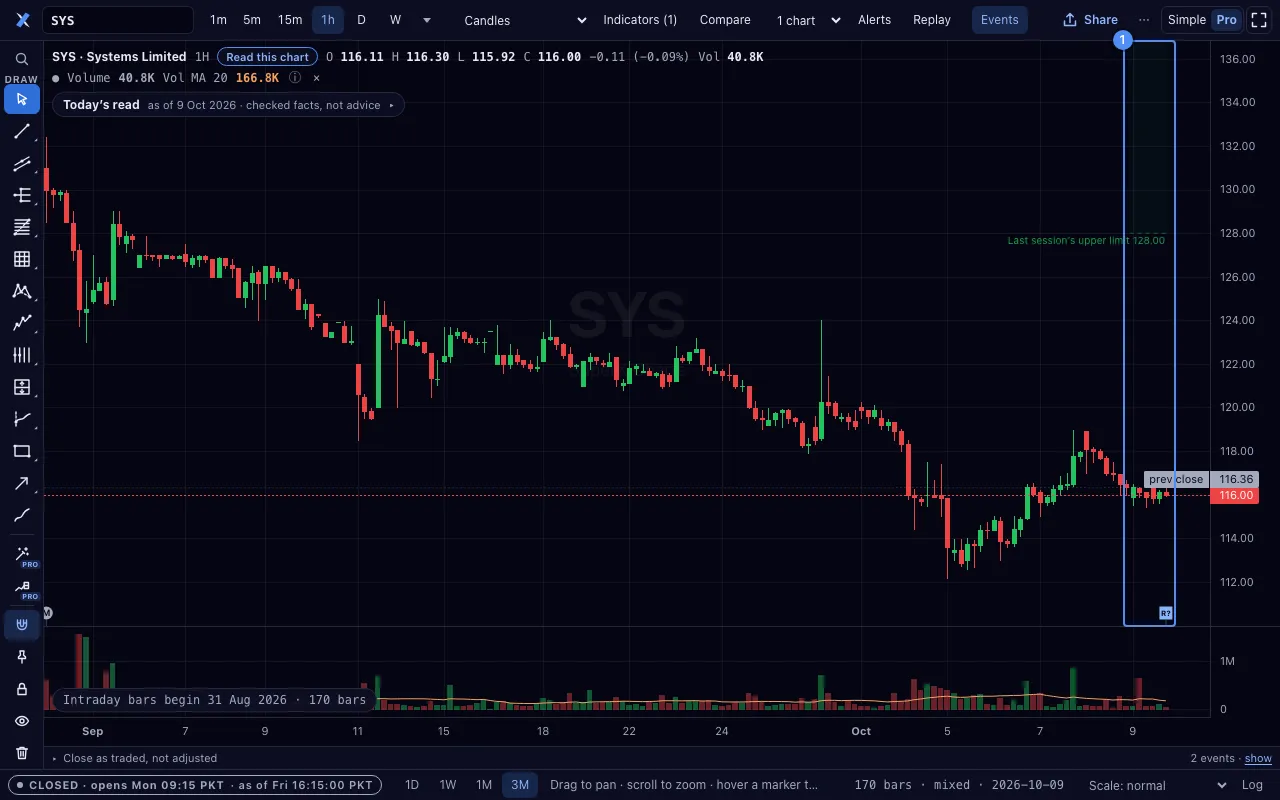Screen dimensions: 1280x800
Task: Toggle drawings visibility eye icon
Action: [22, 721]
